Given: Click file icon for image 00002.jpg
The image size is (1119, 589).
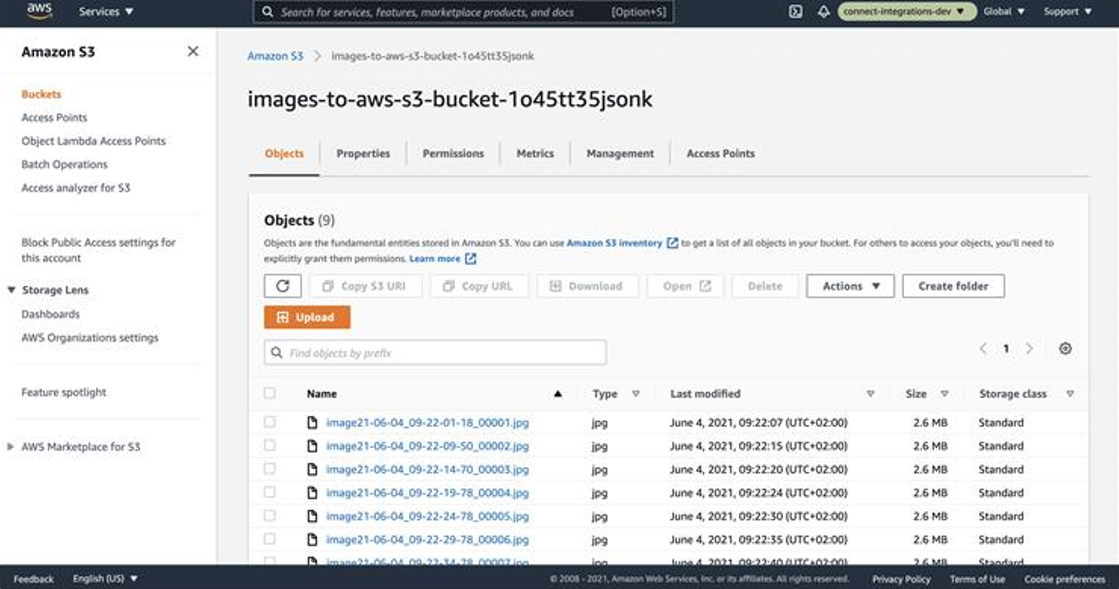Looking at the screenshot, I should pyautogui.click(x=312, y=446).
